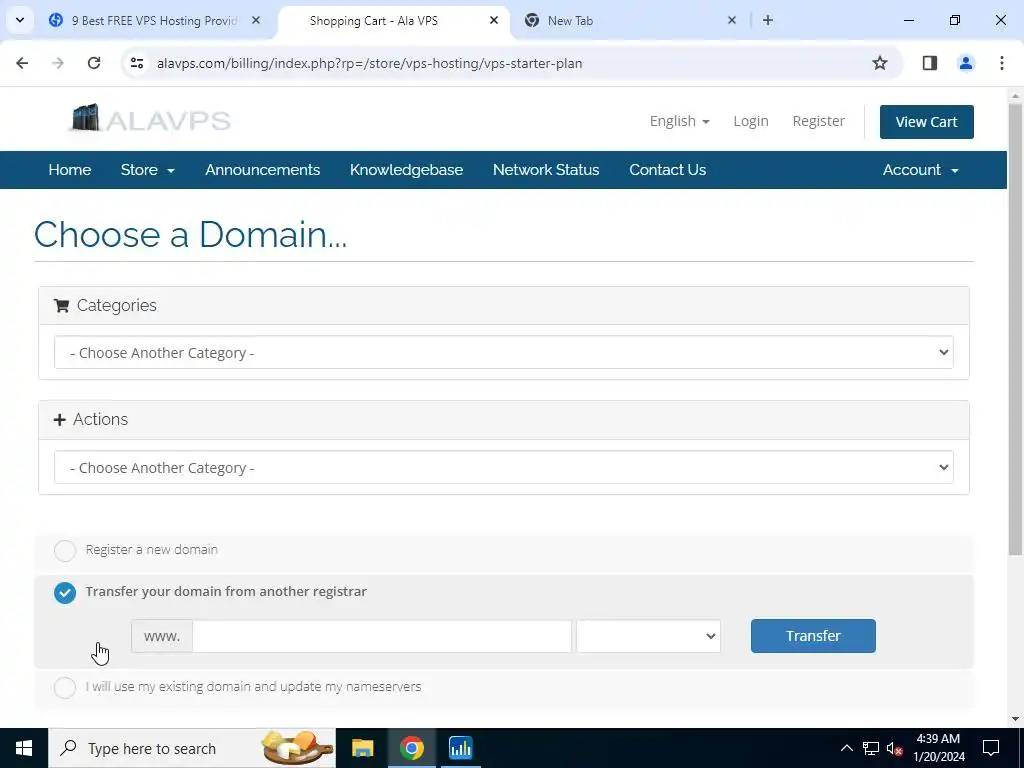Screen dimensions: 1024x768
Task: Reload the page with the refresh icon
Action: [94, 63]
